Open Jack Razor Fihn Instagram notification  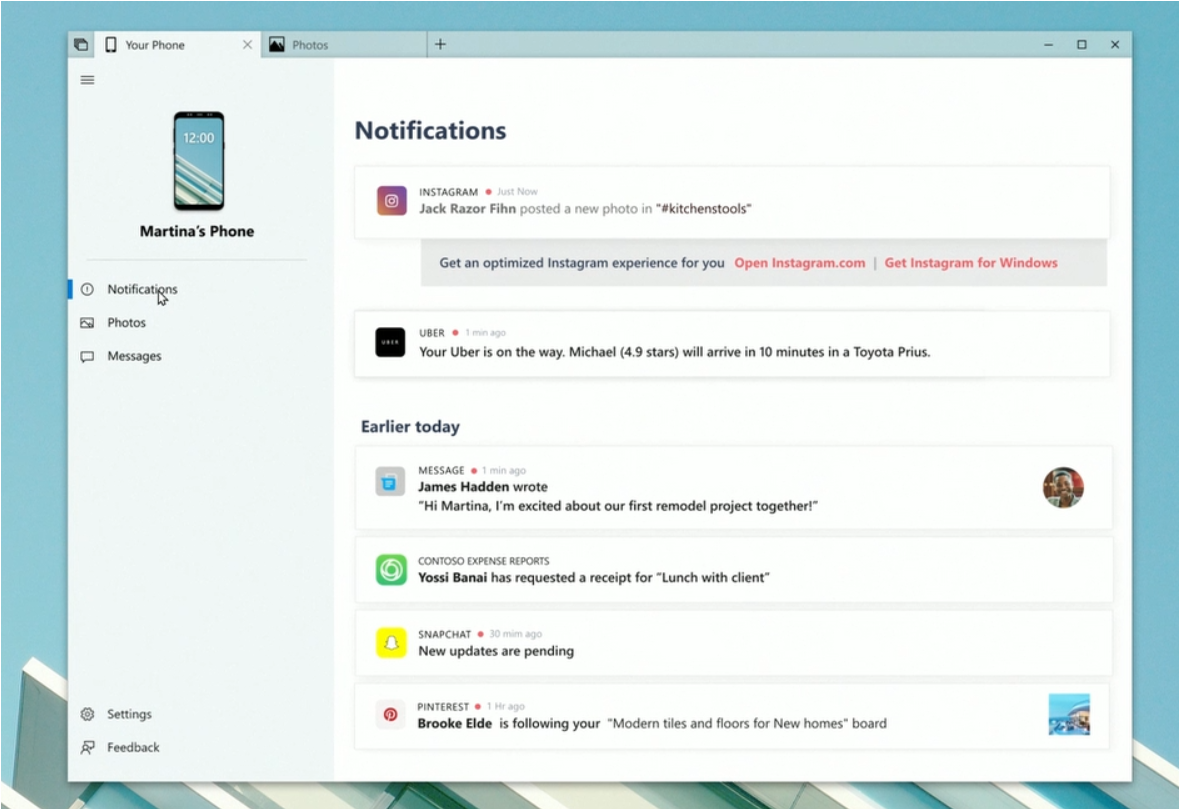(731, 202)
